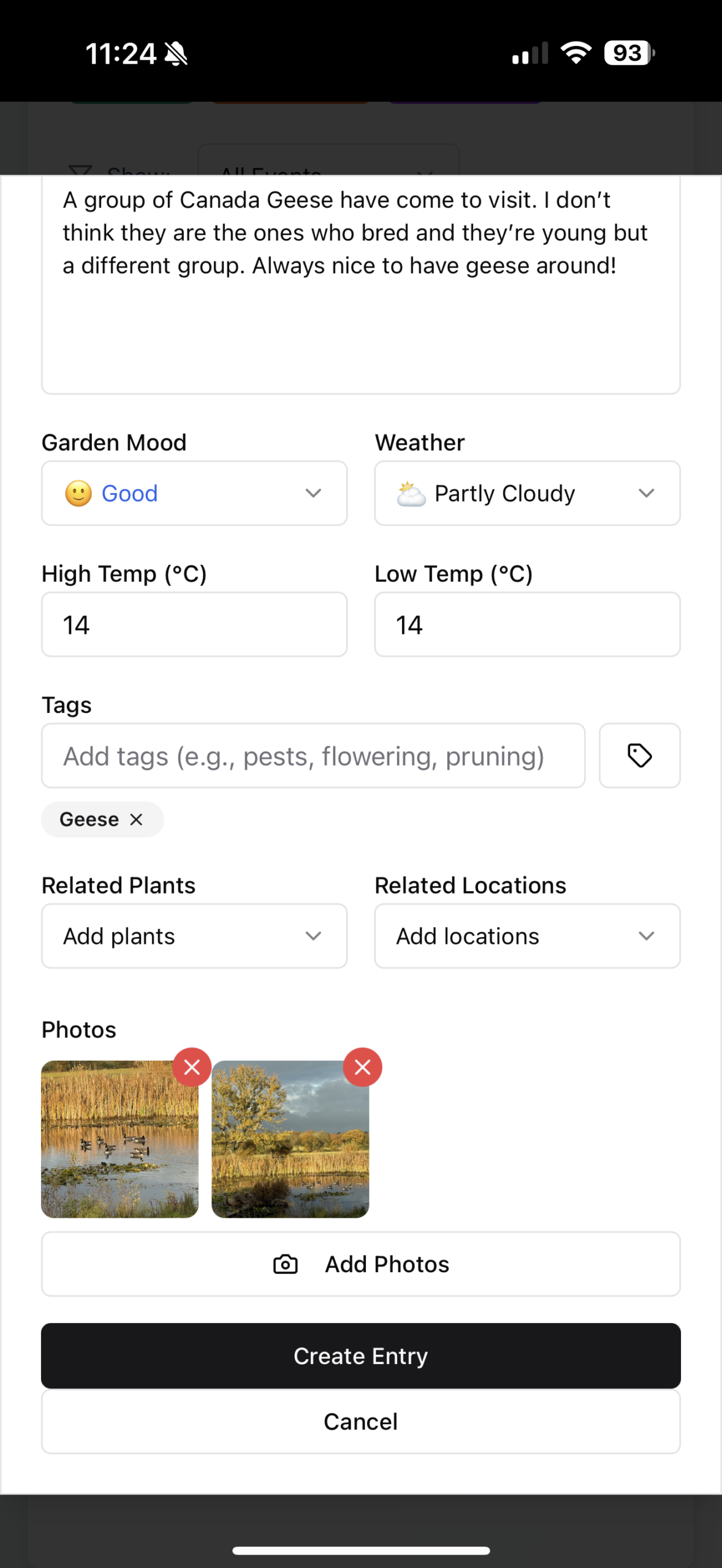The image size is (722, 1568).
Task: Open the Weather dropdown chevron
Action: (x=646, y=494)
